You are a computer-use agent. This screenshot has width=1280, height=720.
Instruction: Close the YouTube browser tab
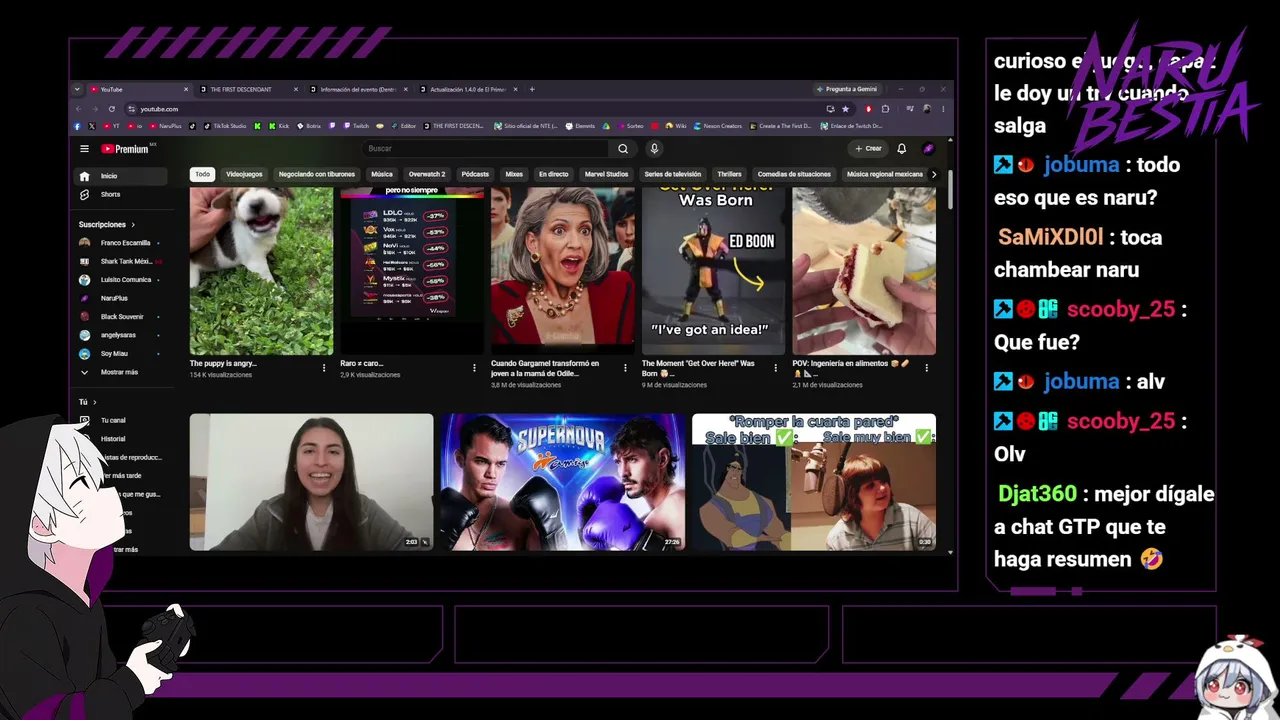186,89
